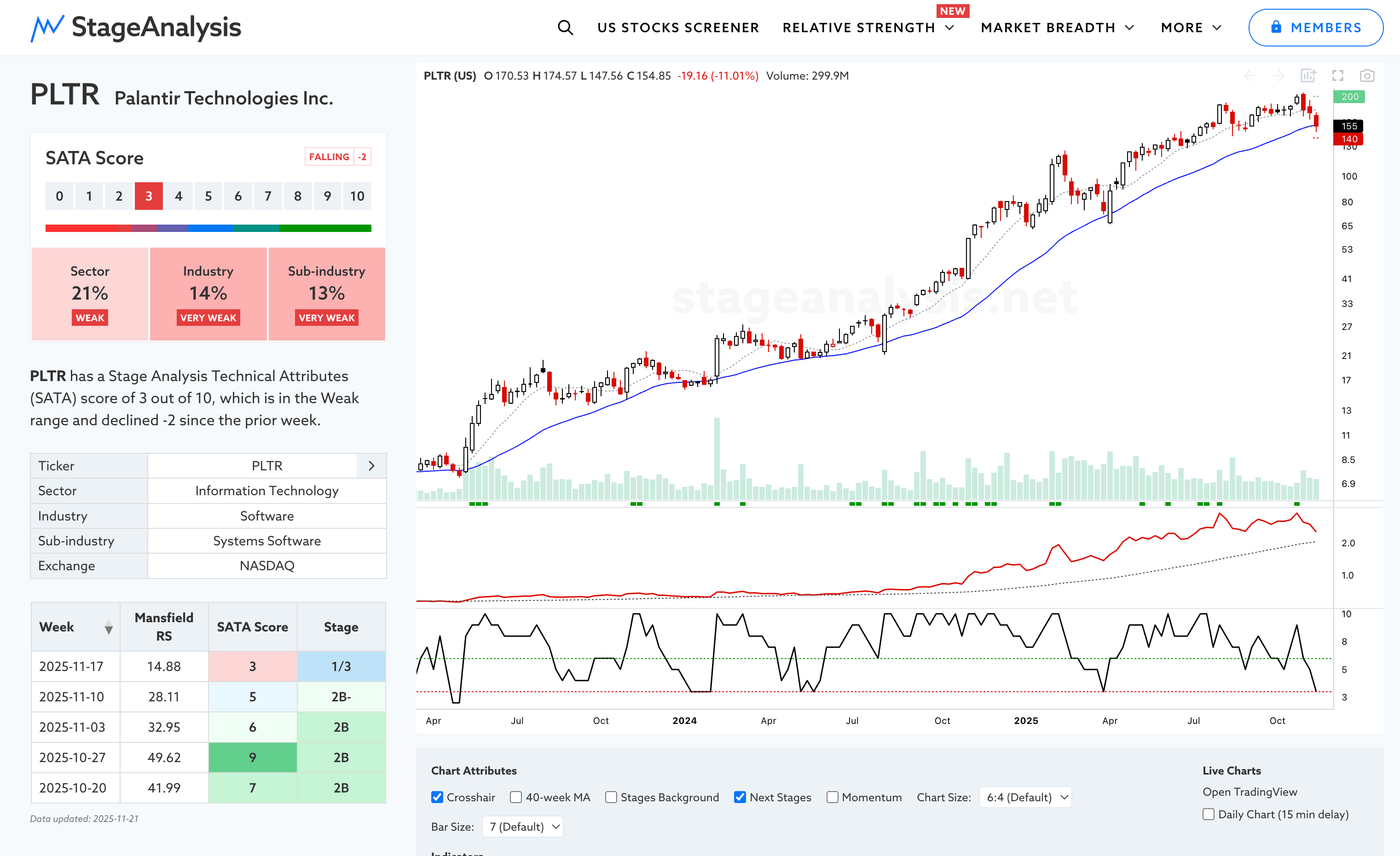Toggle the Daily Chart 15 min delay checkbox
This screenshot has width=1400, height=856.
coord(1209,814)
